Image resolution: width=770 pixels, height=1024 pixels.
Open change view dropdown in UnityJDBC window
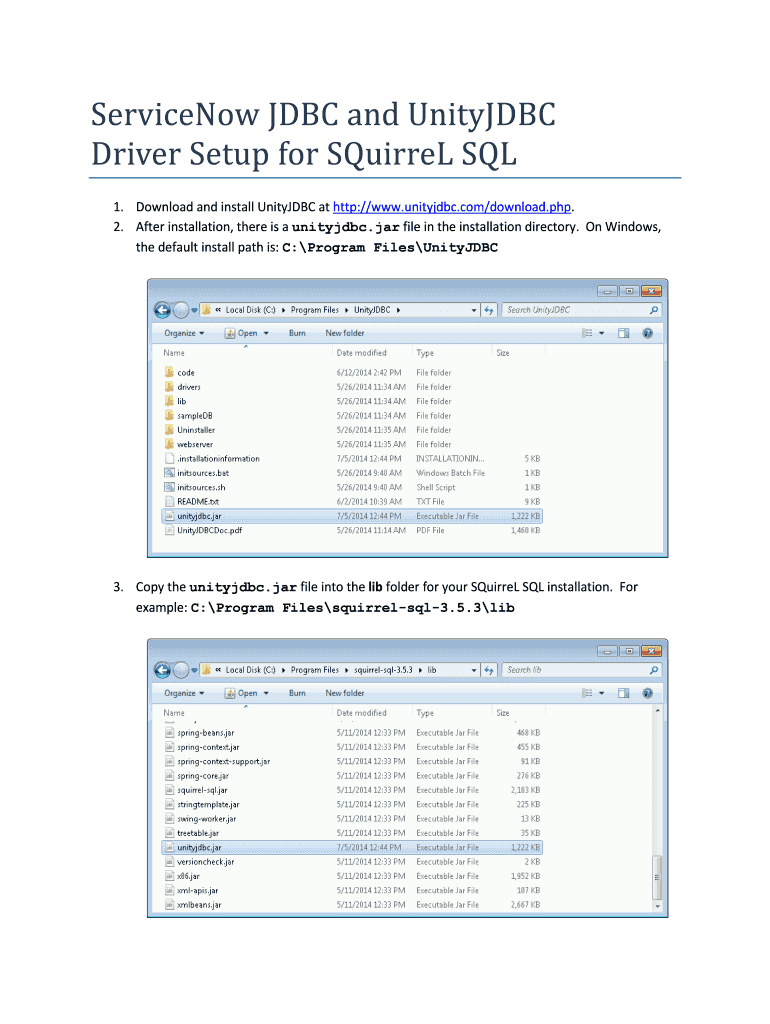[x=600, y=333]
